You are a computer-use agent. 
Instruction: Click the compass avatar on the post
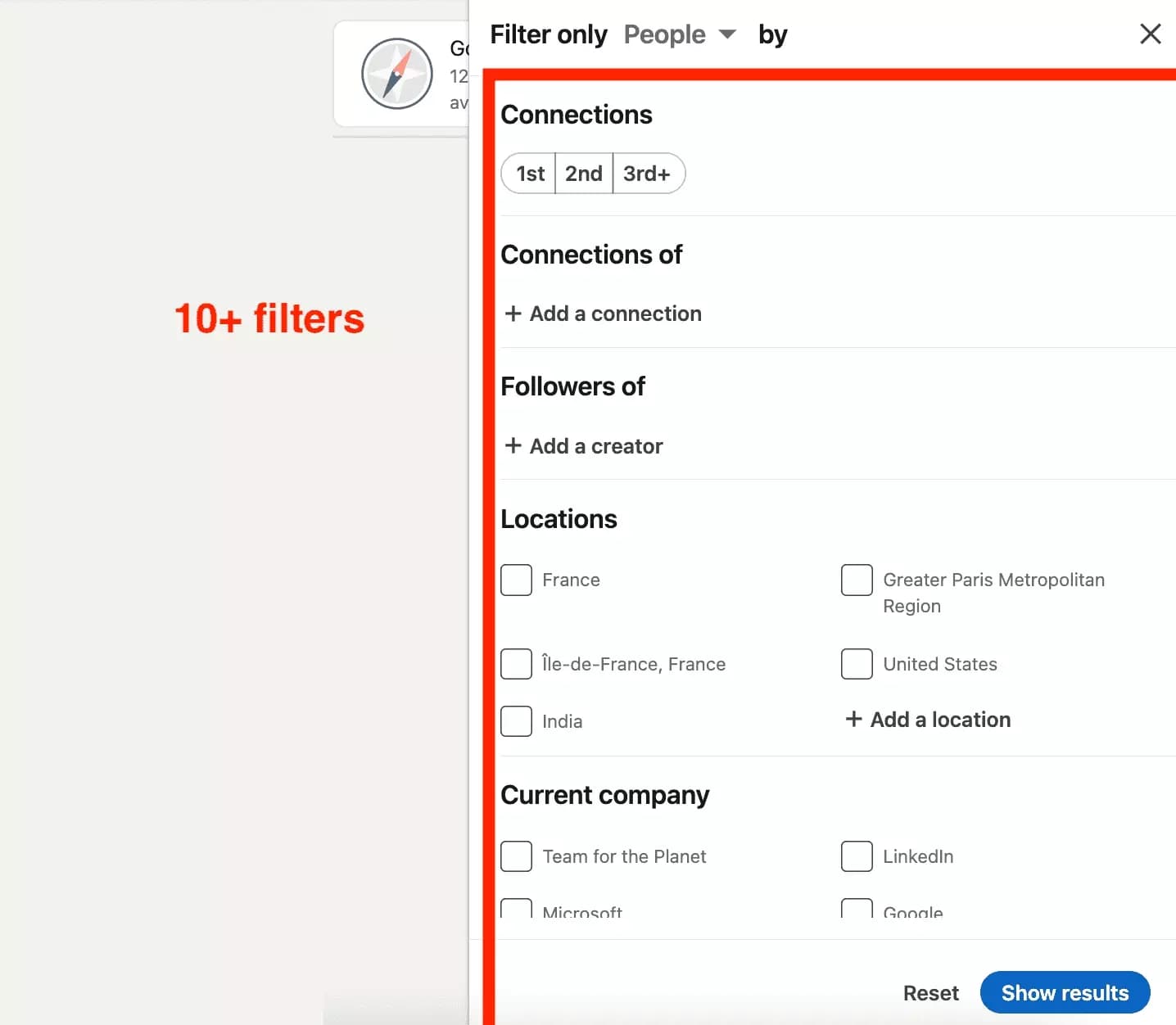396,74
